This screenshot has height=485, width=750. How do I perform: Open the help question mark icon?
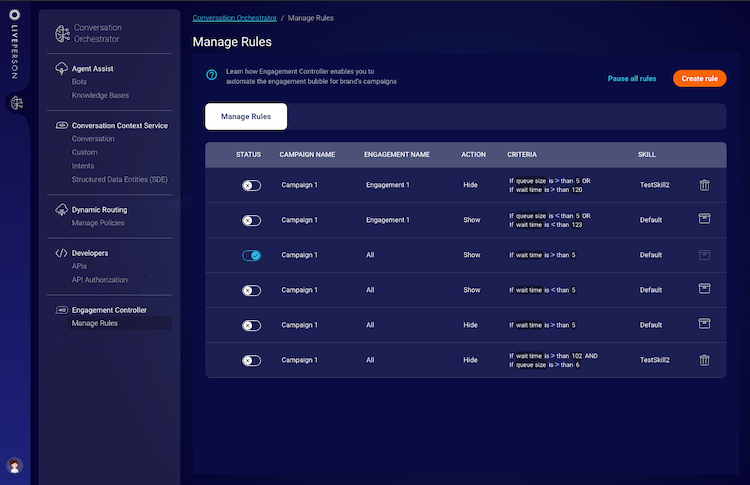click(x=211, y=75)
